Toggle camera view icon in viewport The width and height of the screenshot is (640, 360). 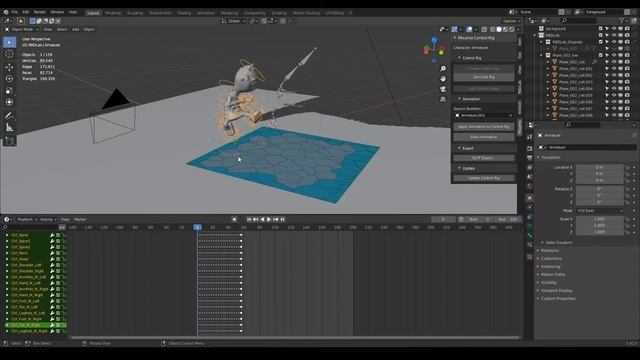[x=443, y=89]
